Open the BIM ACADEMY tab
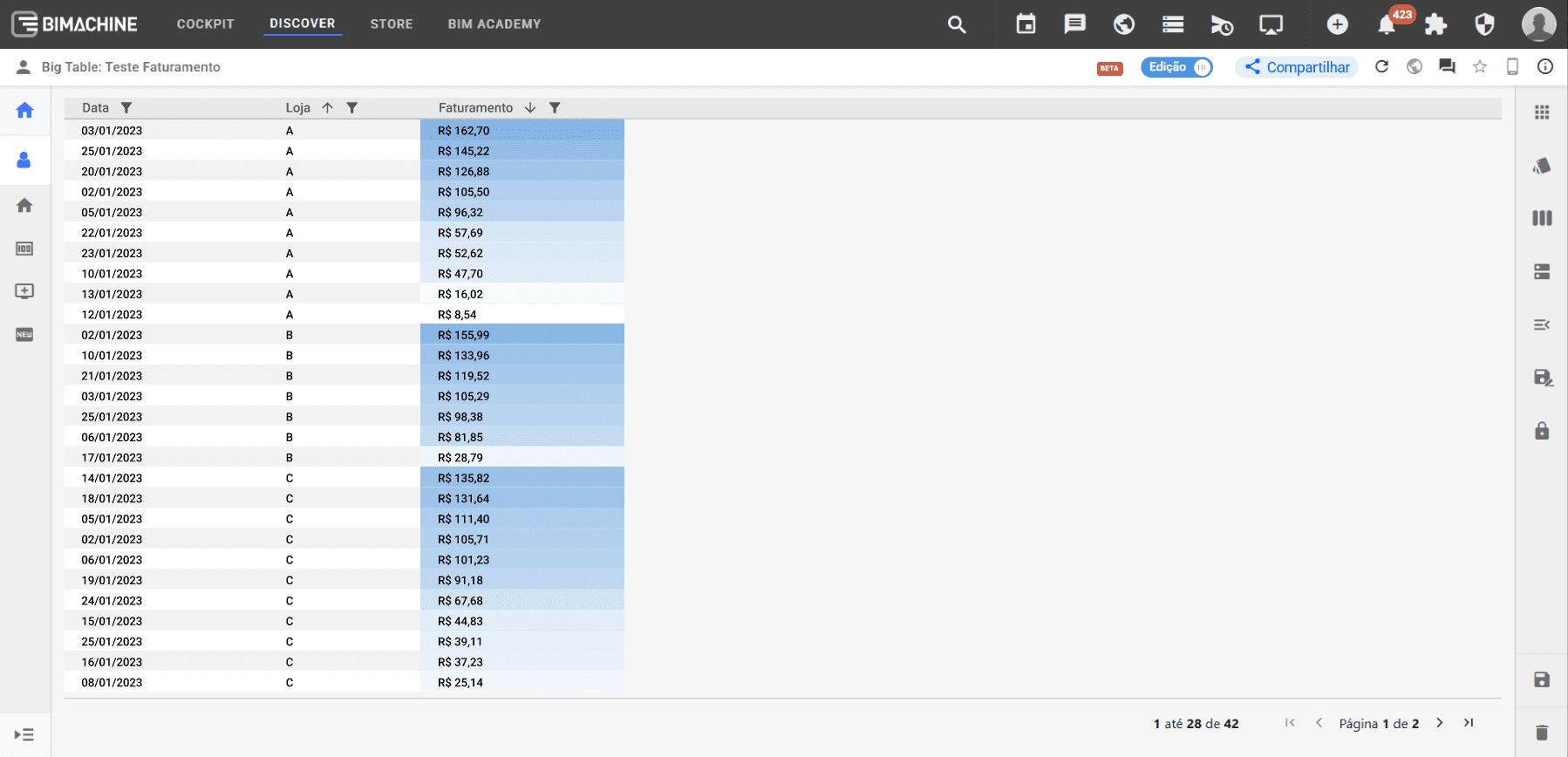The height and width of the screenshot is (757, 1568). click(x=494, y=24)
